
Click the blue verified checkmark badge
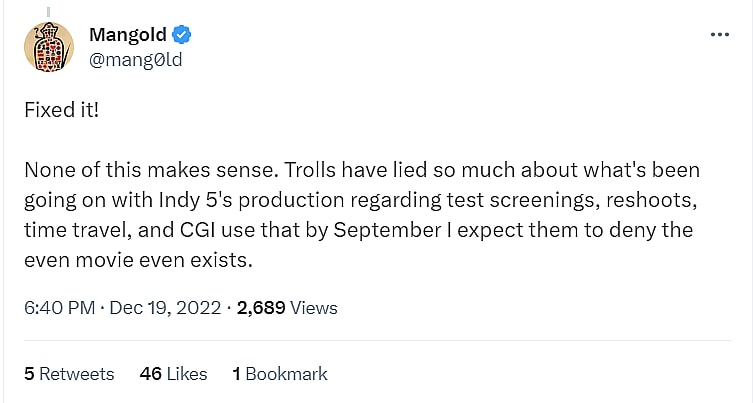181,36
